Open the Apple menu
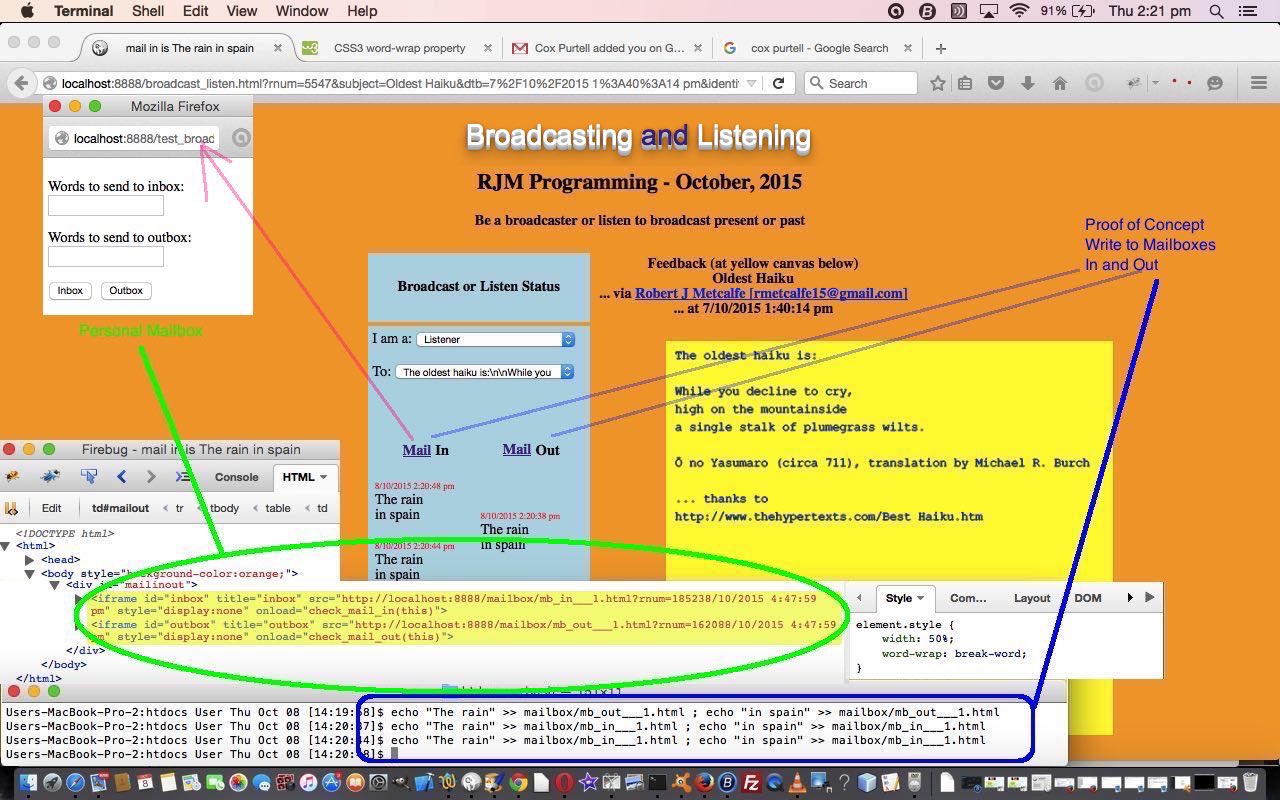1280x800 pixels. pyautogui.click(x=26, y=11)
